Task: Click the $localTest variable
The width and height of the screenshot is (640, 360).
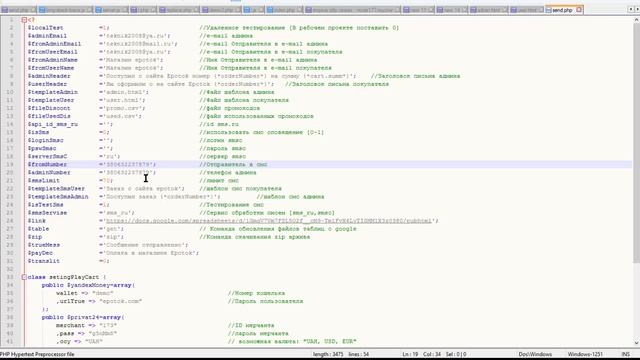Action: point(45,28)
